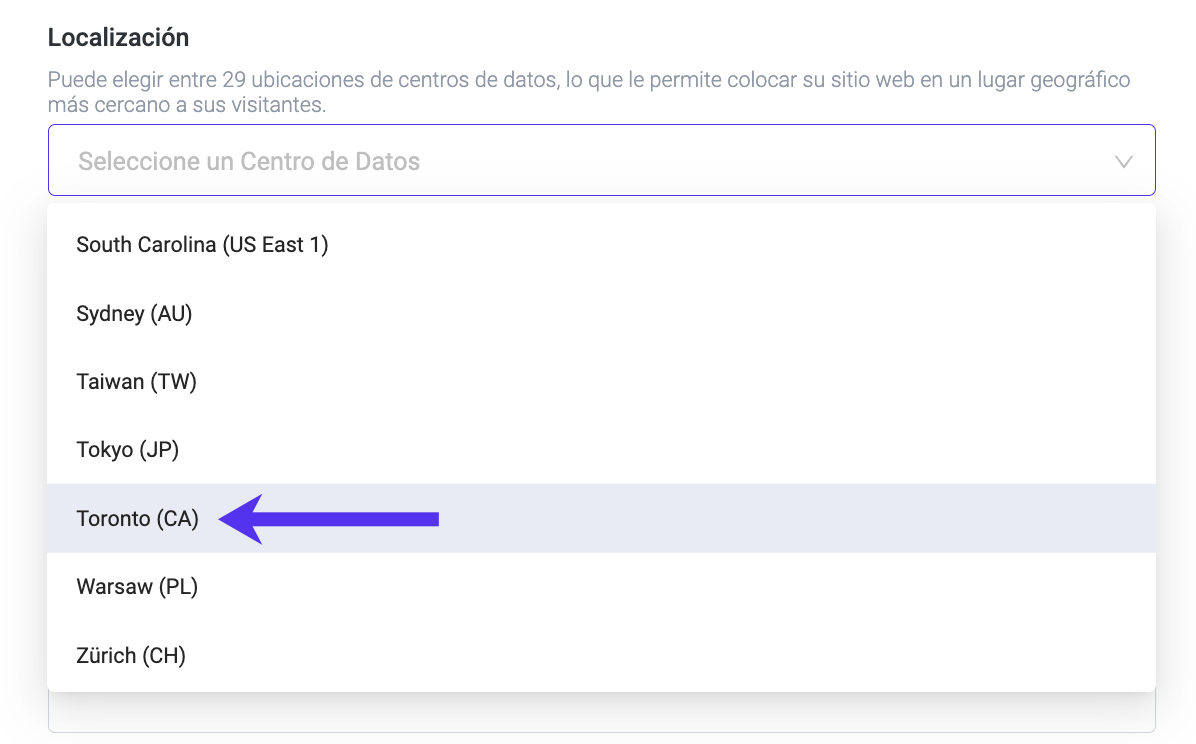Click the description mentioning 29 ubicaciones

pyautogui.click(x=588, y=92)
